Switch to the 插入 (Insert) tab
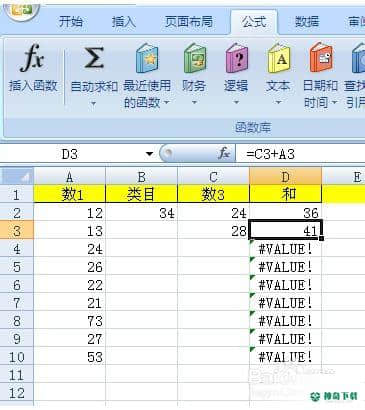Image resolution: width=365 pixels, height=410 pixels. (x=124, y=22)
